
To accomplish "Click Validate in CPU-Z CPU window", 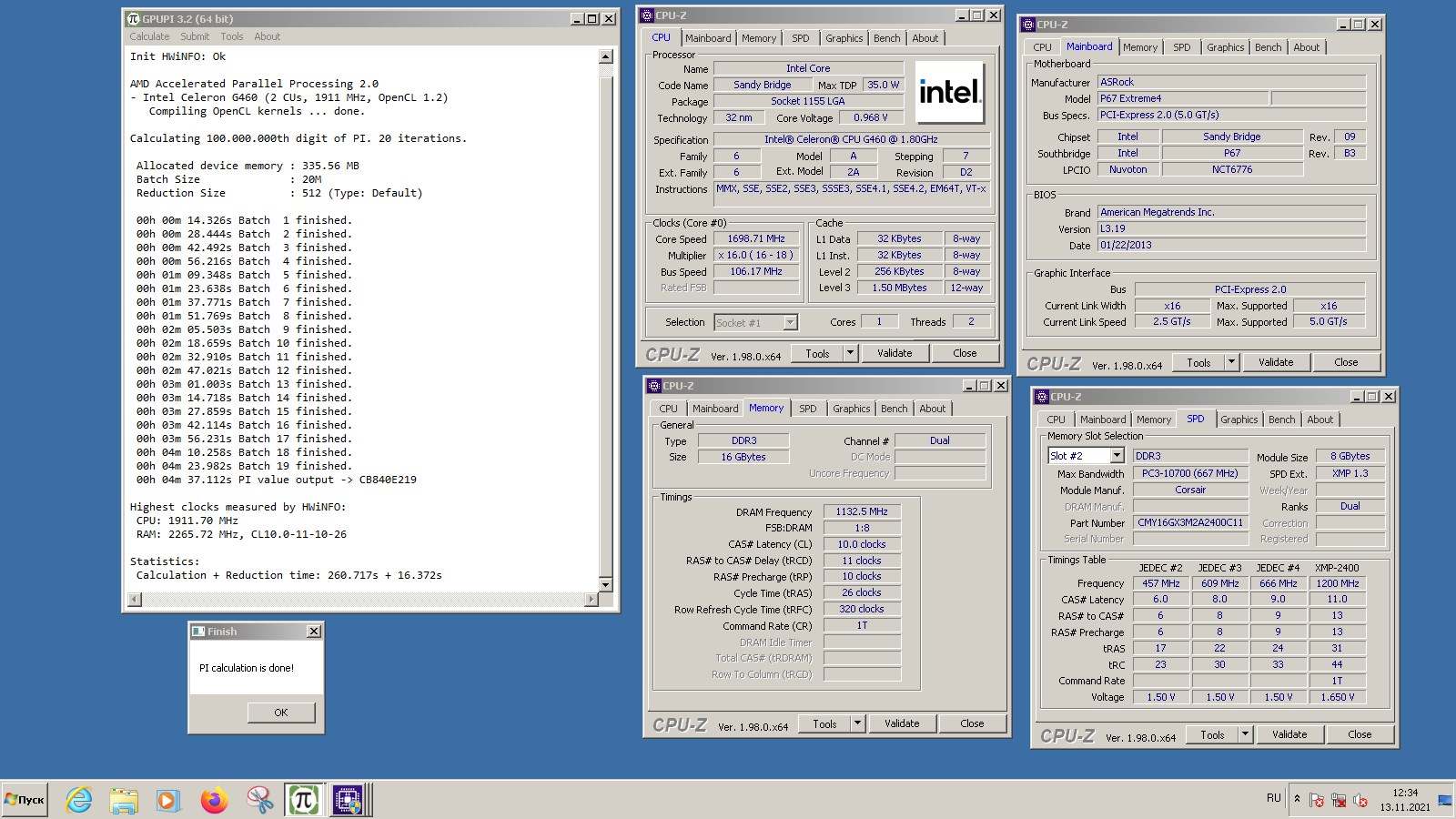I will click(895, 353).
